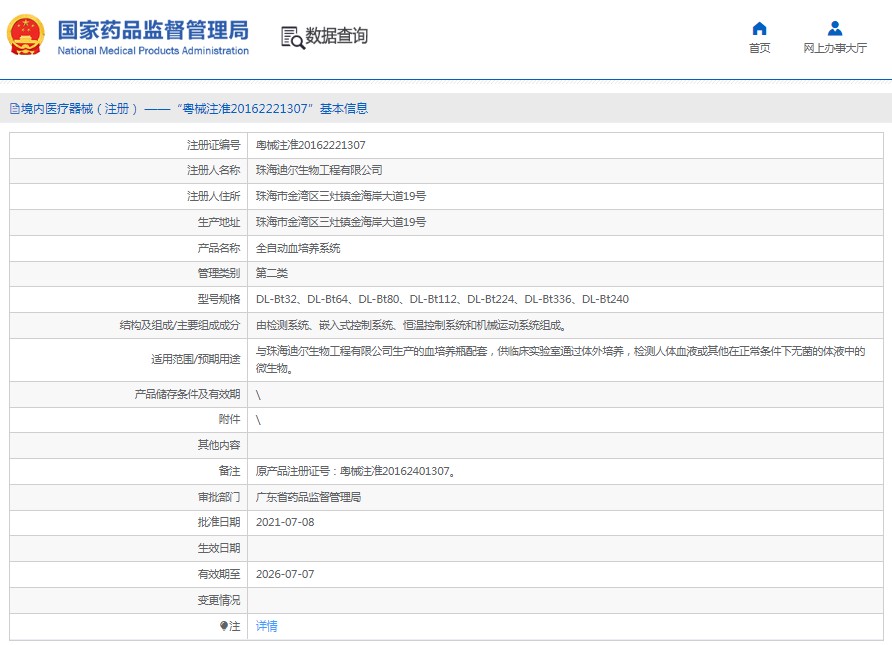Image resolution: width=892 pixels, height=645 pixels.
Task: Click the 首页 label
Action: click(x=759, y=48)
